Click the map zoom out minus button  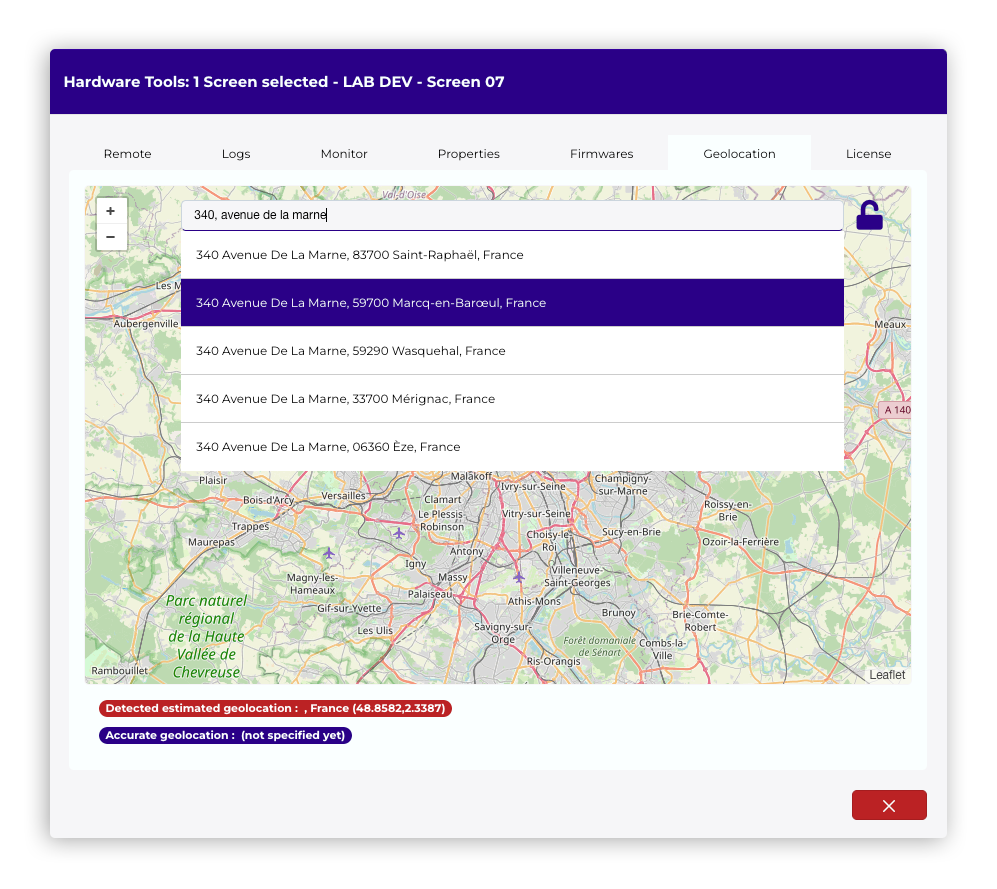(x=110, y=237)
